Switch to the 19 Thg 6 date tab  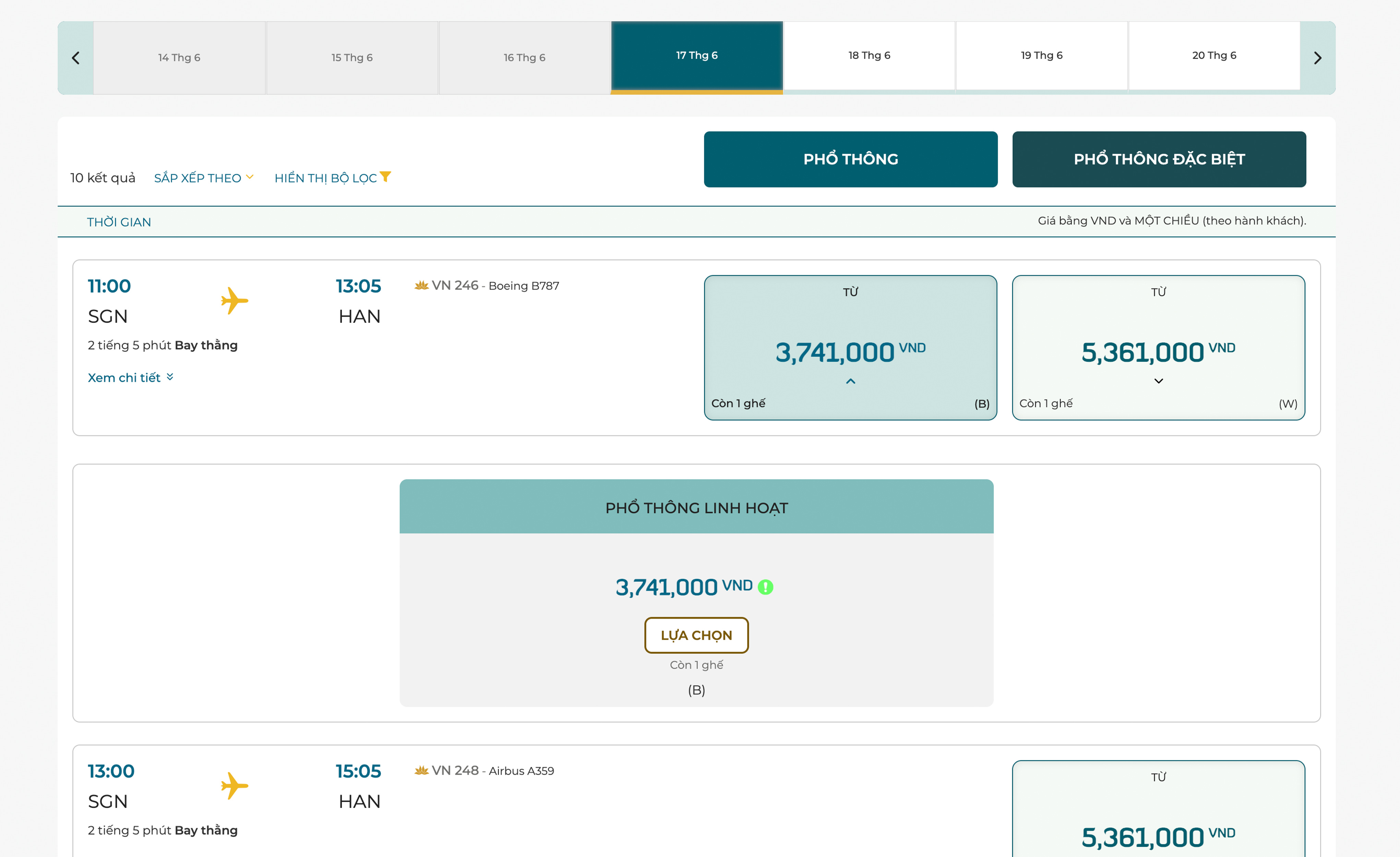coord(1041,56)
